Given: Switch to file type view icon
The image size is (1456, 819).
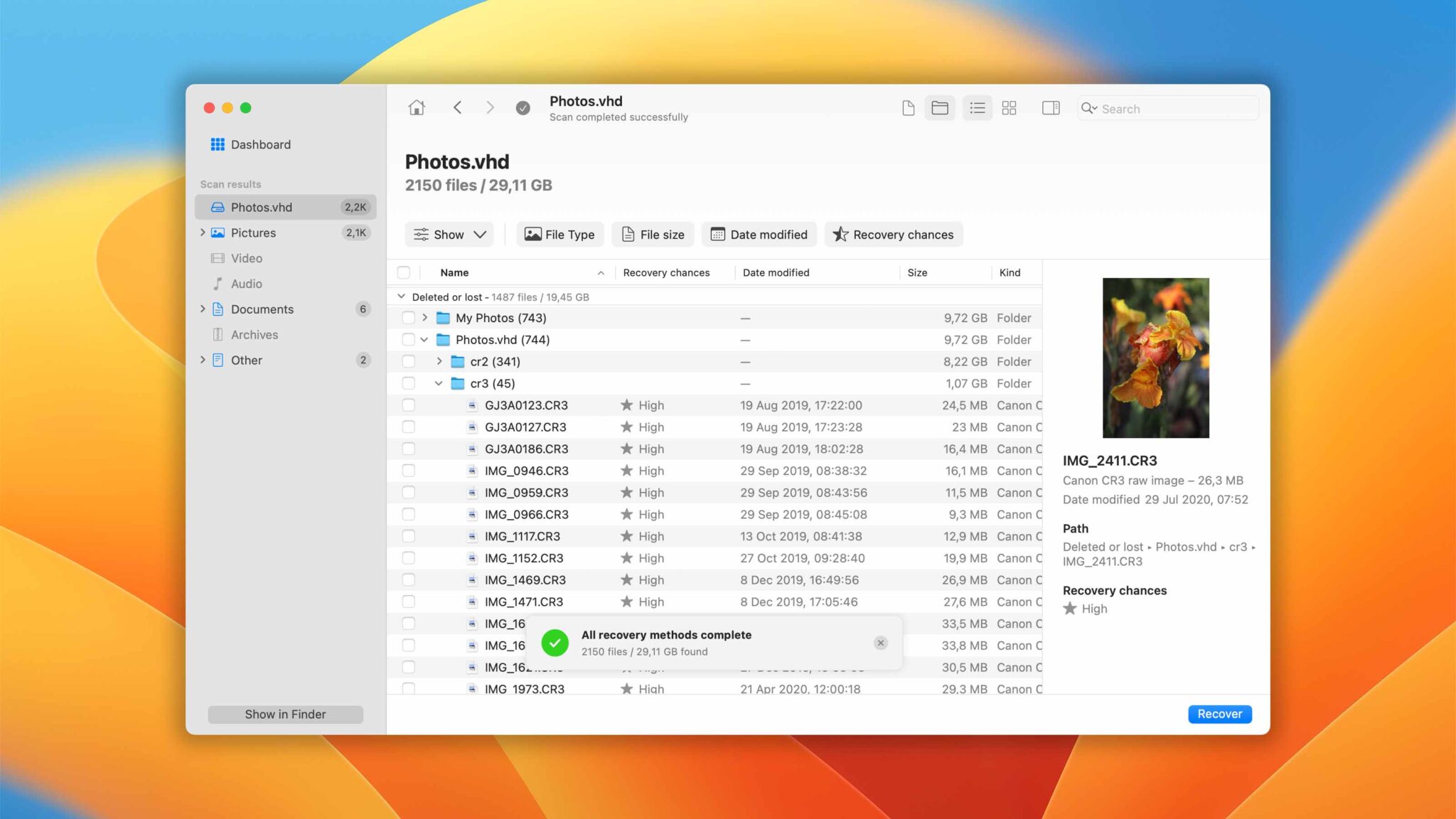Looking at the screenshot, I should pos(908,107).
